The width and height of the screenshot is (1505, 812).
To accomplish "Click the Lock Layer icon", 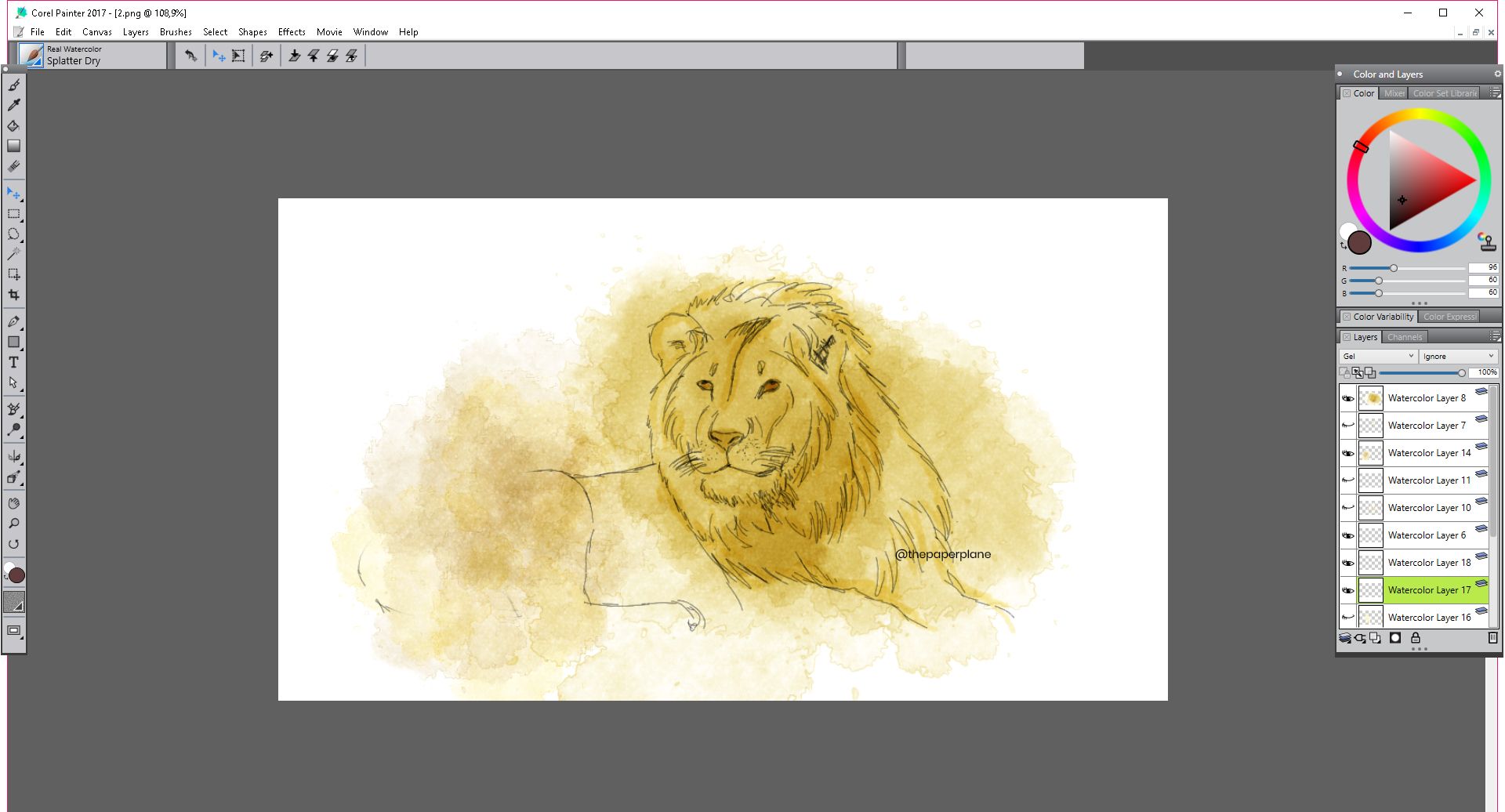I will click(1416, 638).
